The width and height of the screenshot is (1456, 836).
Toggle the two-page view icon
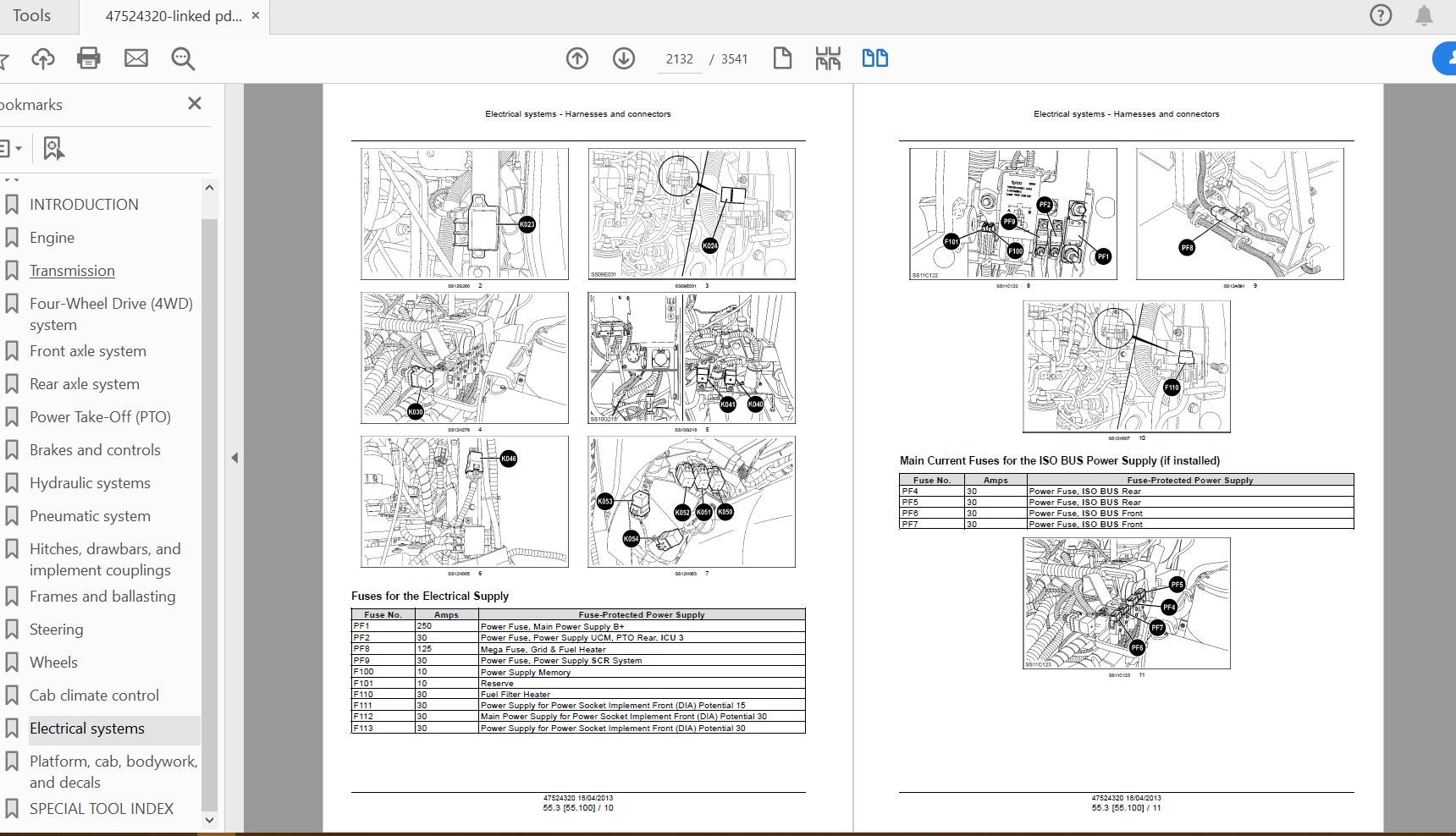[874, 58]
